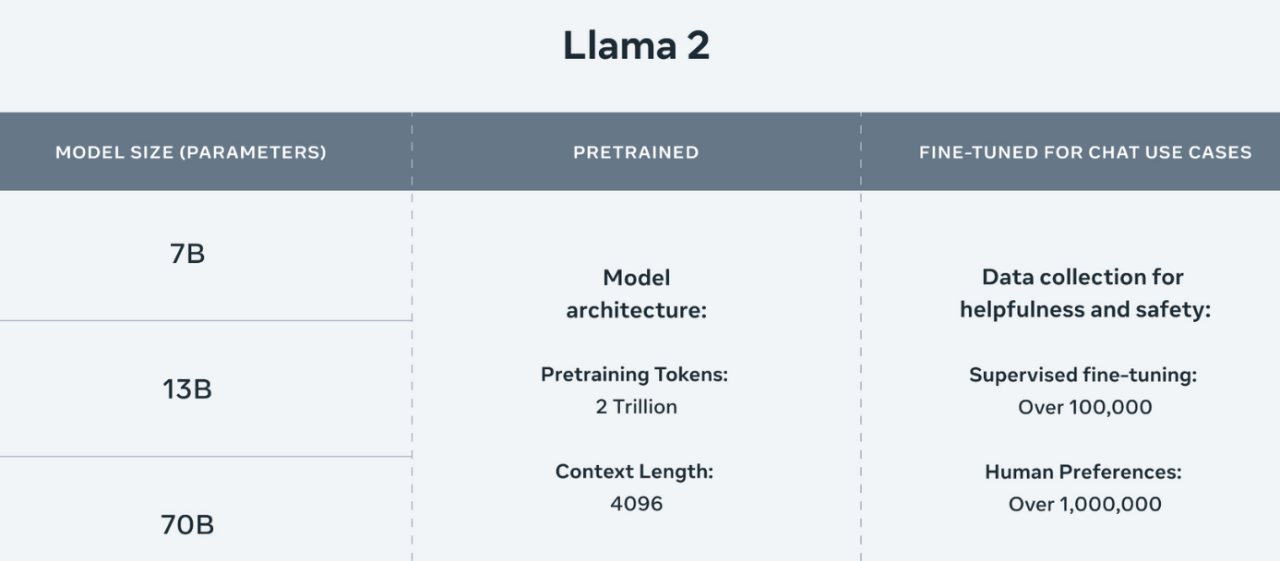Select the "Over 1,000,000" value
This screenshot has width=1280, height=561.
pos(1085,504)
